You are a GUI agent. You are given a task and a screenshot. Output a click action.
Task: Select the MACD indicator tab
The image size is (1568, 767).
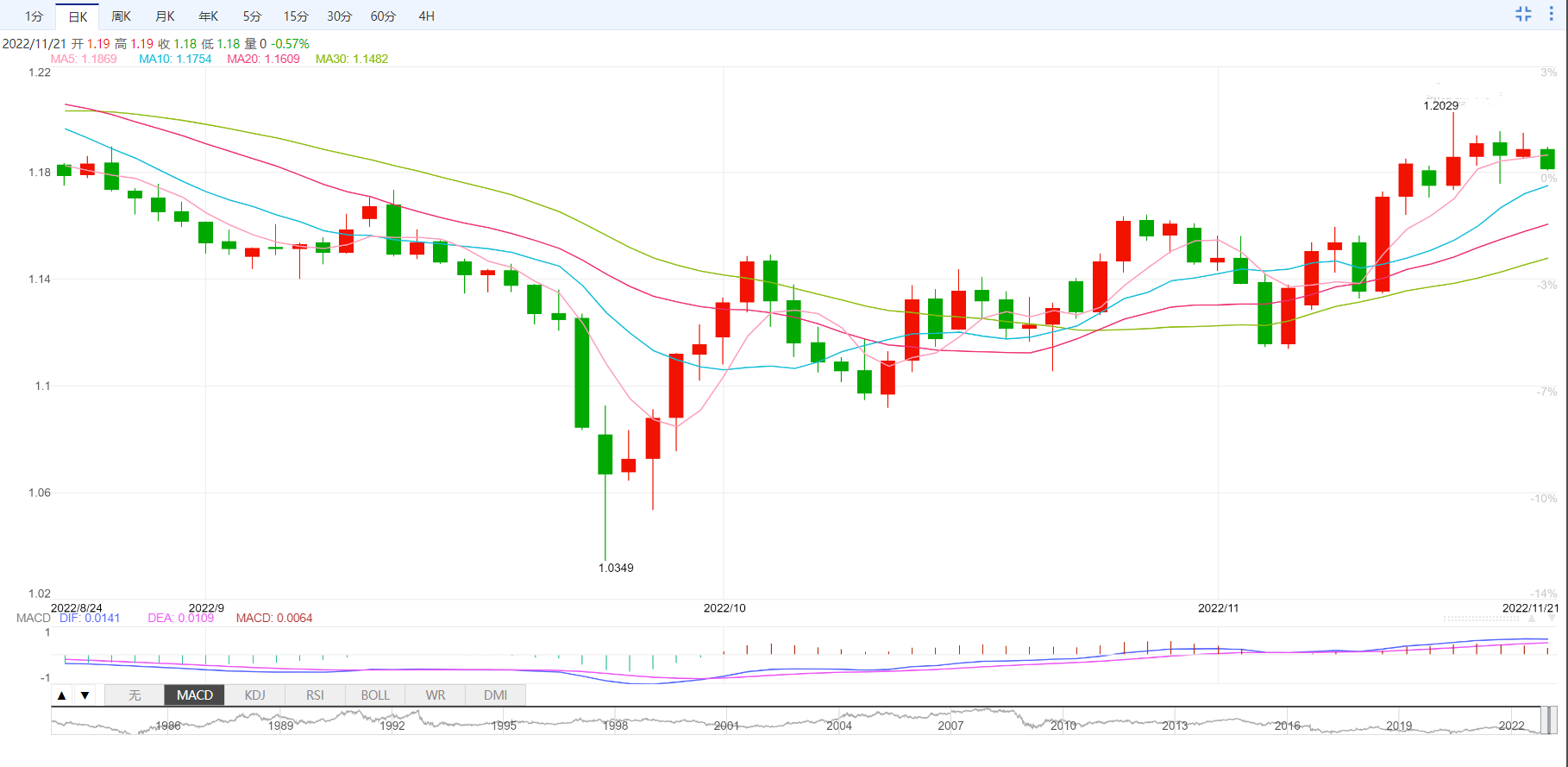195,695
